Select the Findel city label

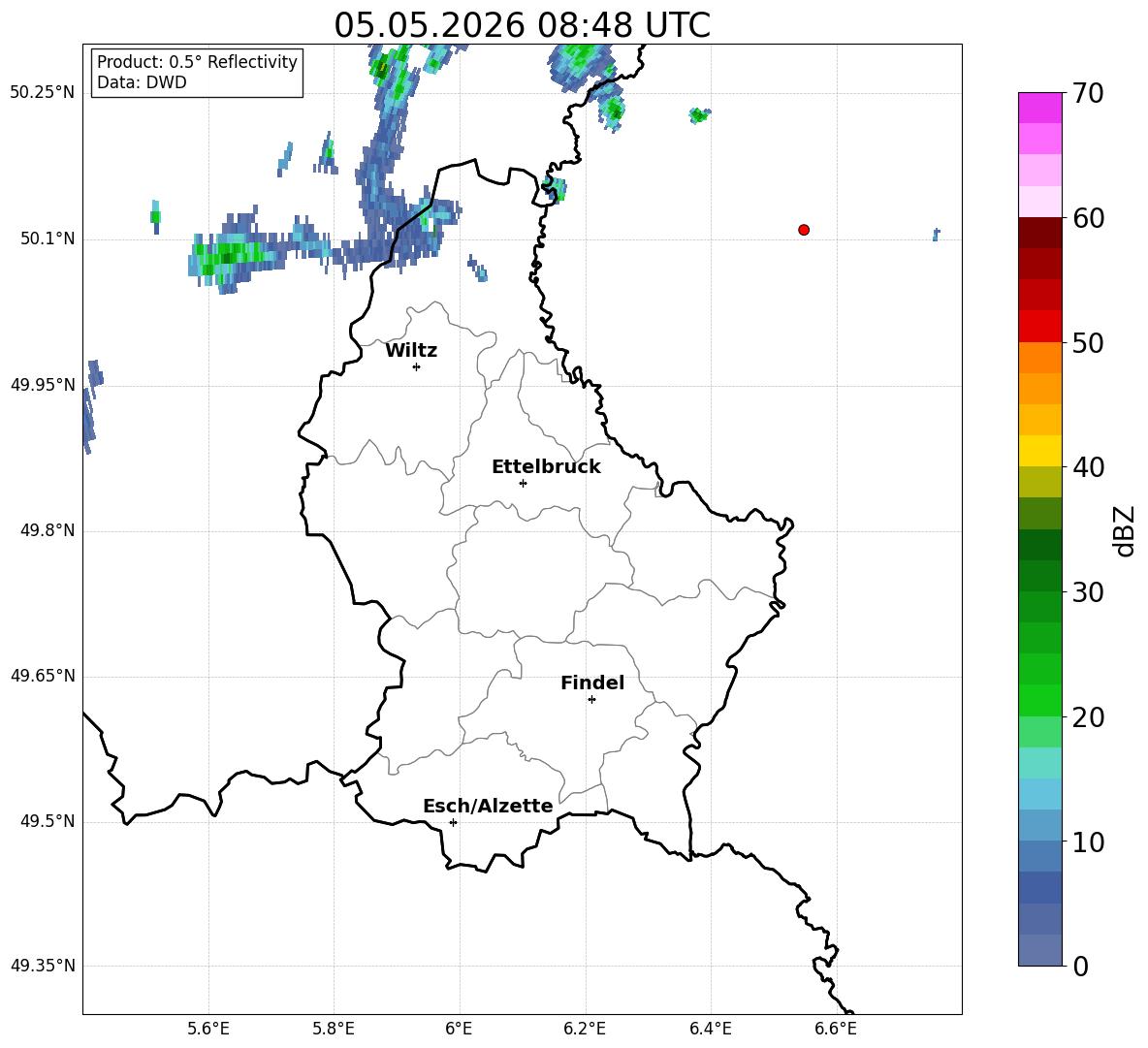(x=592, y=683)
